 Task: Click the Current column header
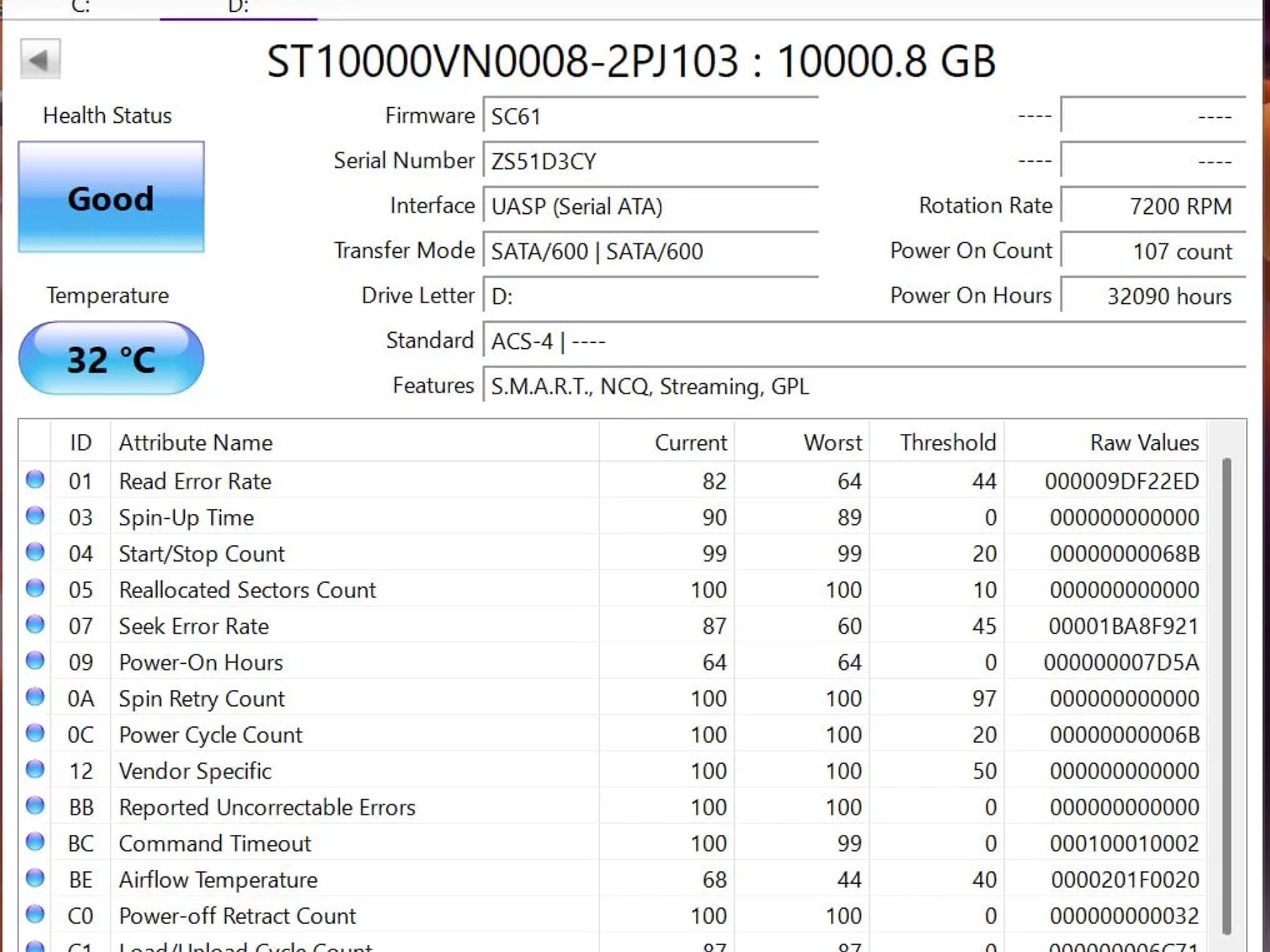(x=667, y=442)
